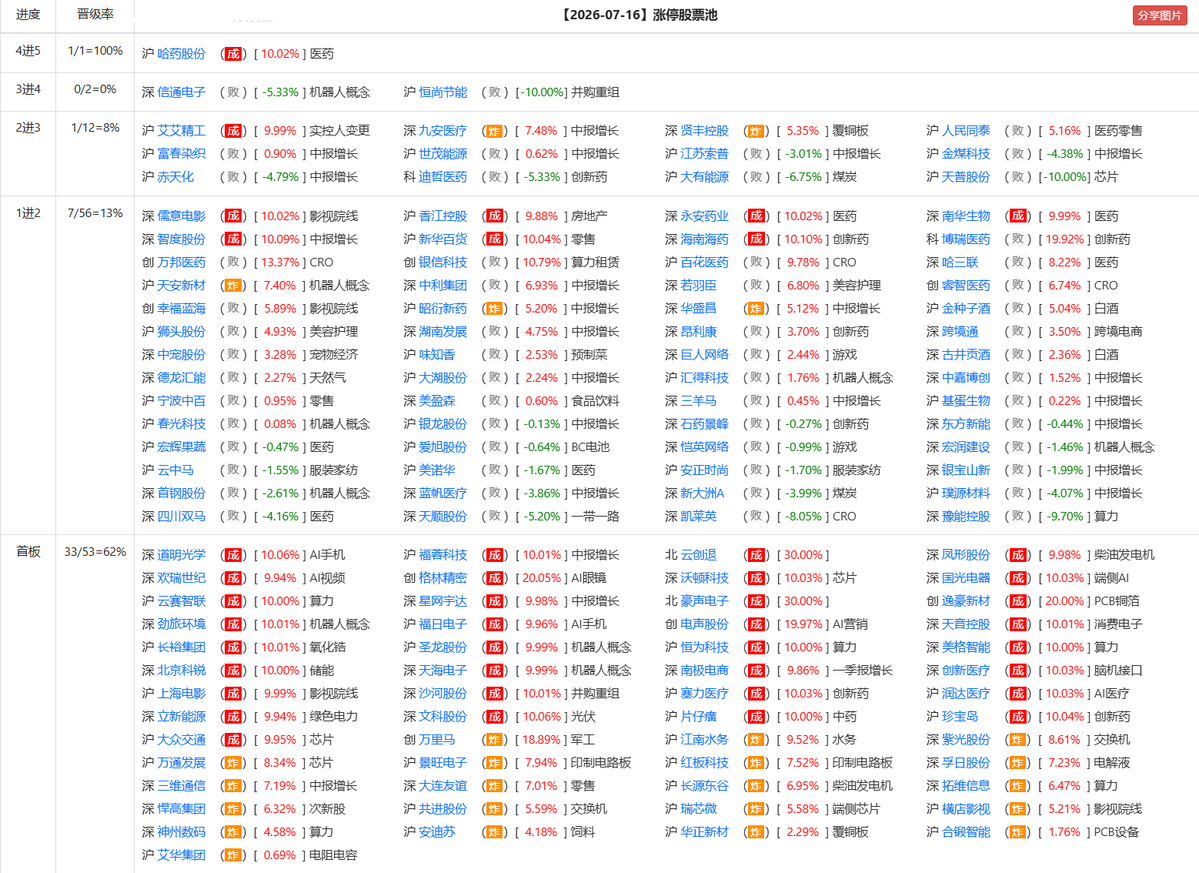1199x873 pixels.
Task: Open the 巨人网络 stock link
Action: (x=704, y=355)
